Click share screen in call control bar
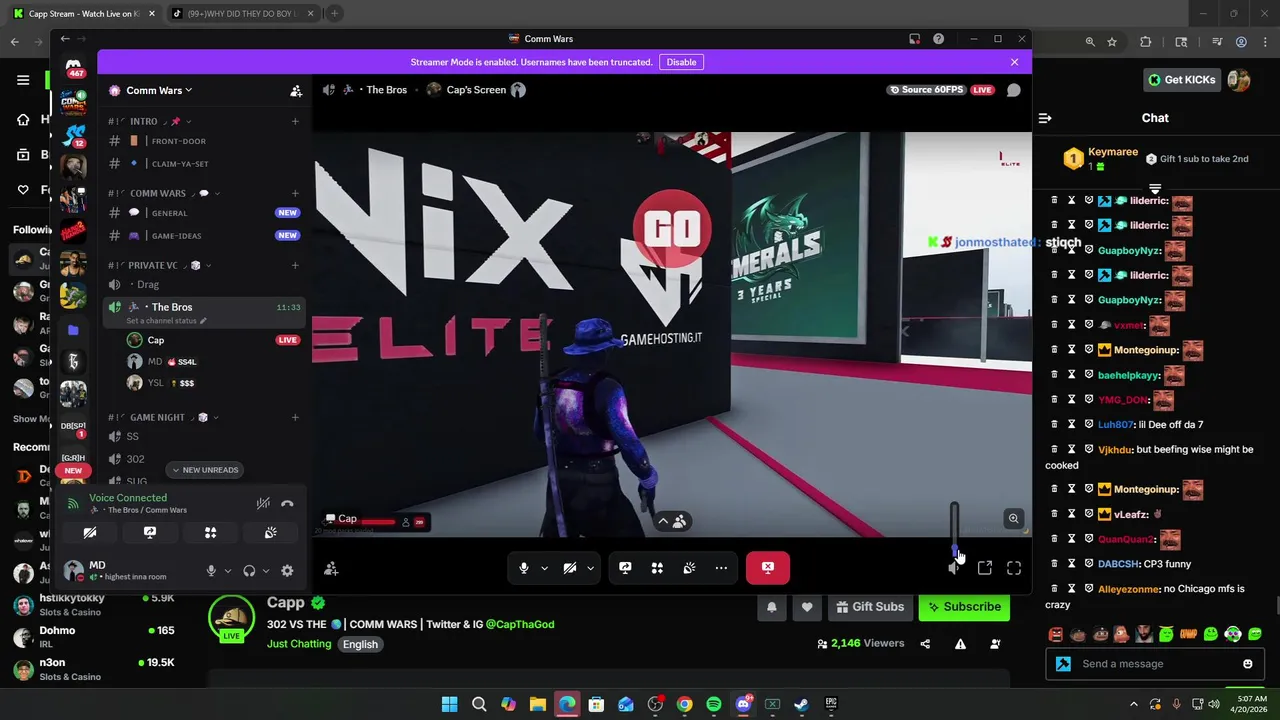Viewport: 1280px width, 720px height. point(625,568)
